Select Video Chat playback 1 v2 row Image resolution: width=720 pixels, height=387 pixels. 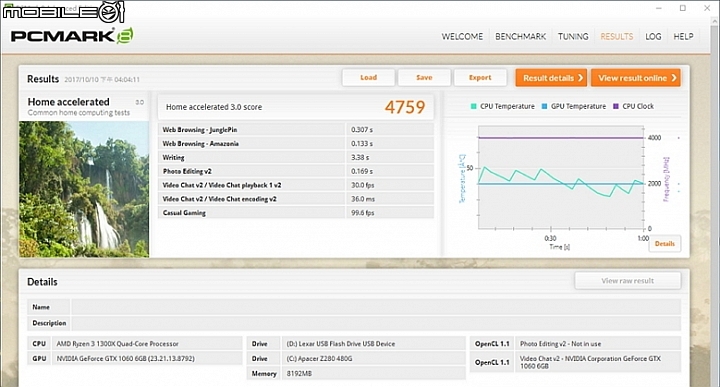click(296, 185)
